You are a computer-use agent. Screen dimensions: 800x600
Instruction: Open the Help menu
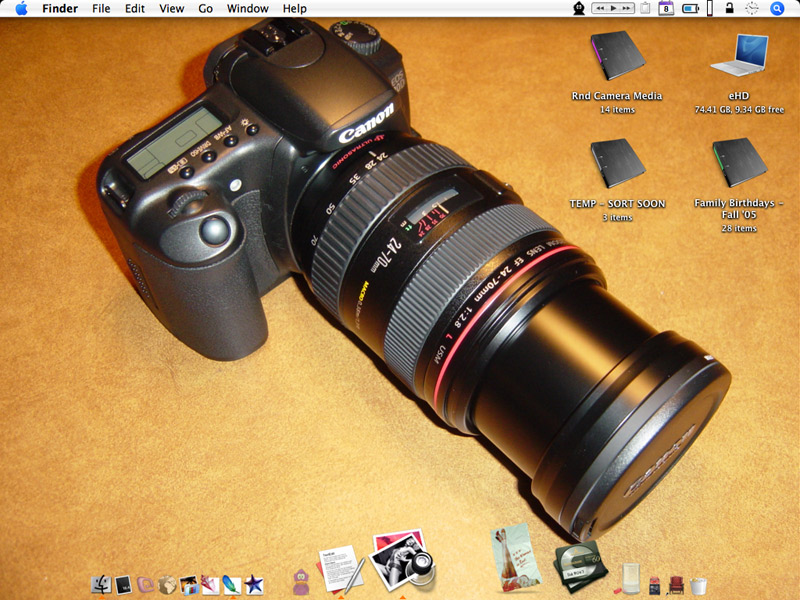[x=294, y=9]
